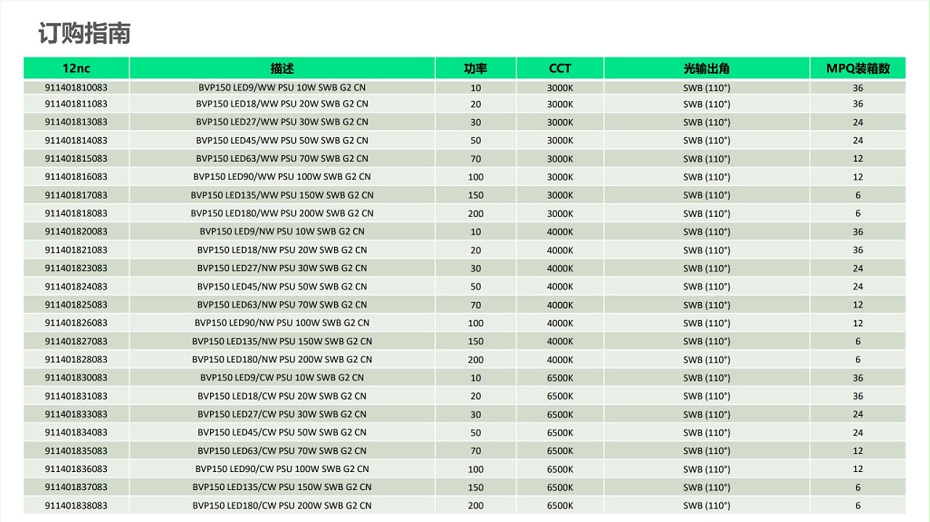
Task: Click part number 911401818083
Action: click(x=76, y=214)
